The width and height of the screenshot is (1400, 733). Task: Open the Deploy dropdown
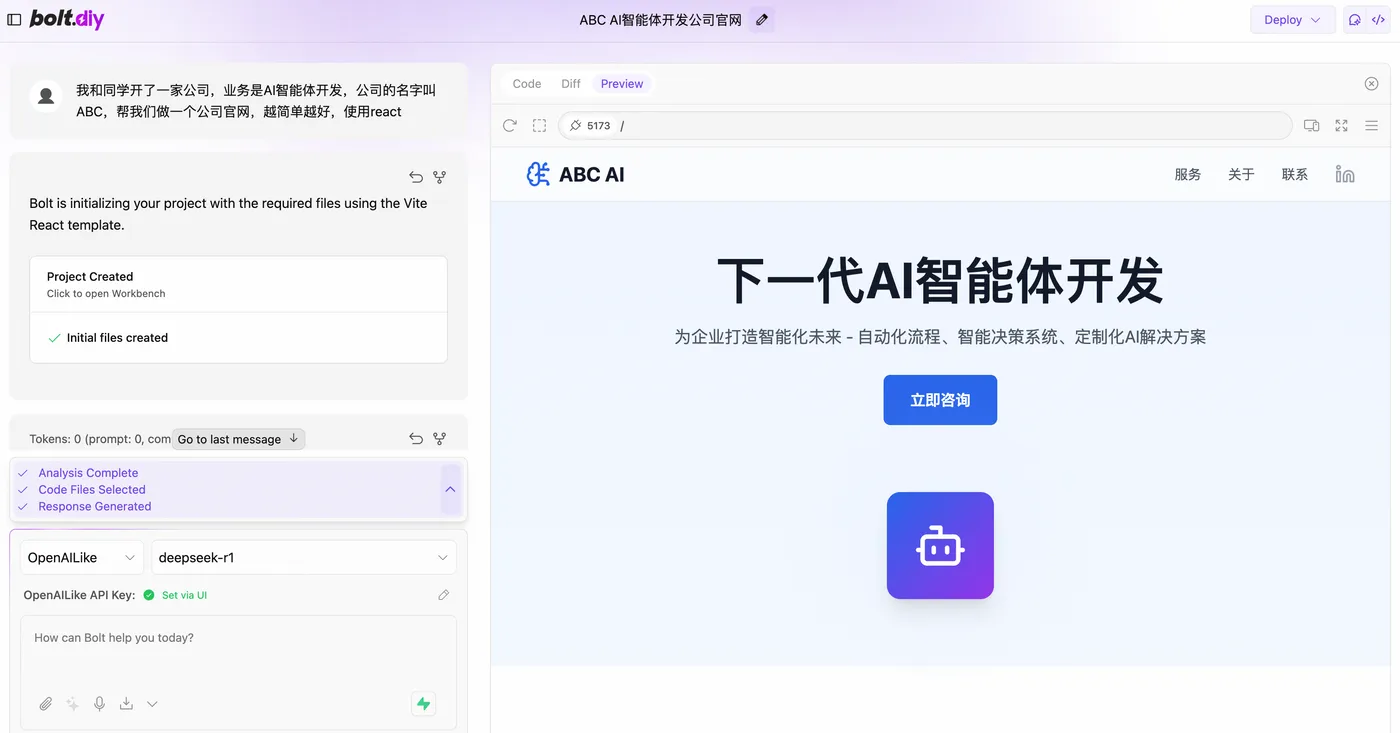coord(1292,20)
